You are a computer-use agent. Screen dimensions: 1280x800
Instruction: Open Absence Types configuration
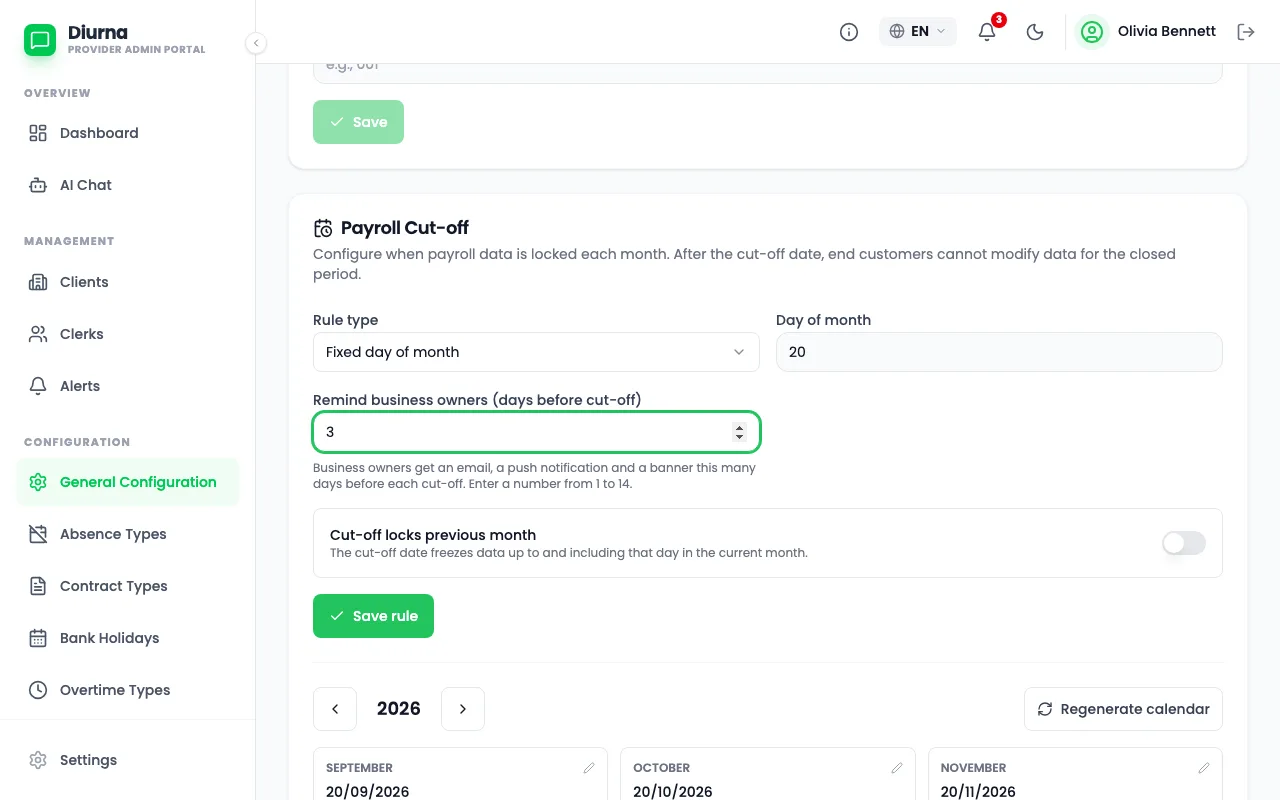[128, 534]
